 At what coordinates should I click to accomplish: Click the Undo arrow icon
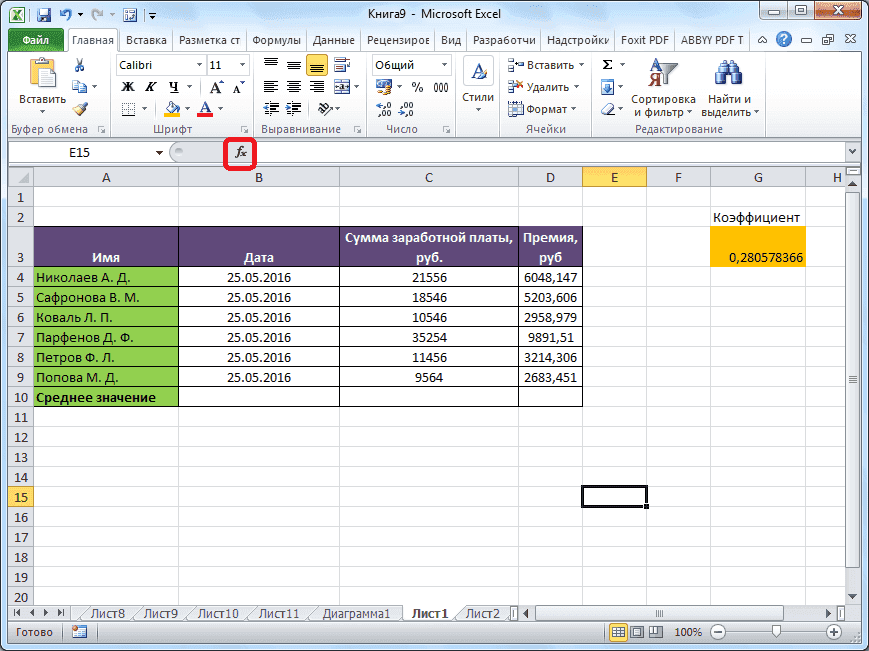point(64,13)
